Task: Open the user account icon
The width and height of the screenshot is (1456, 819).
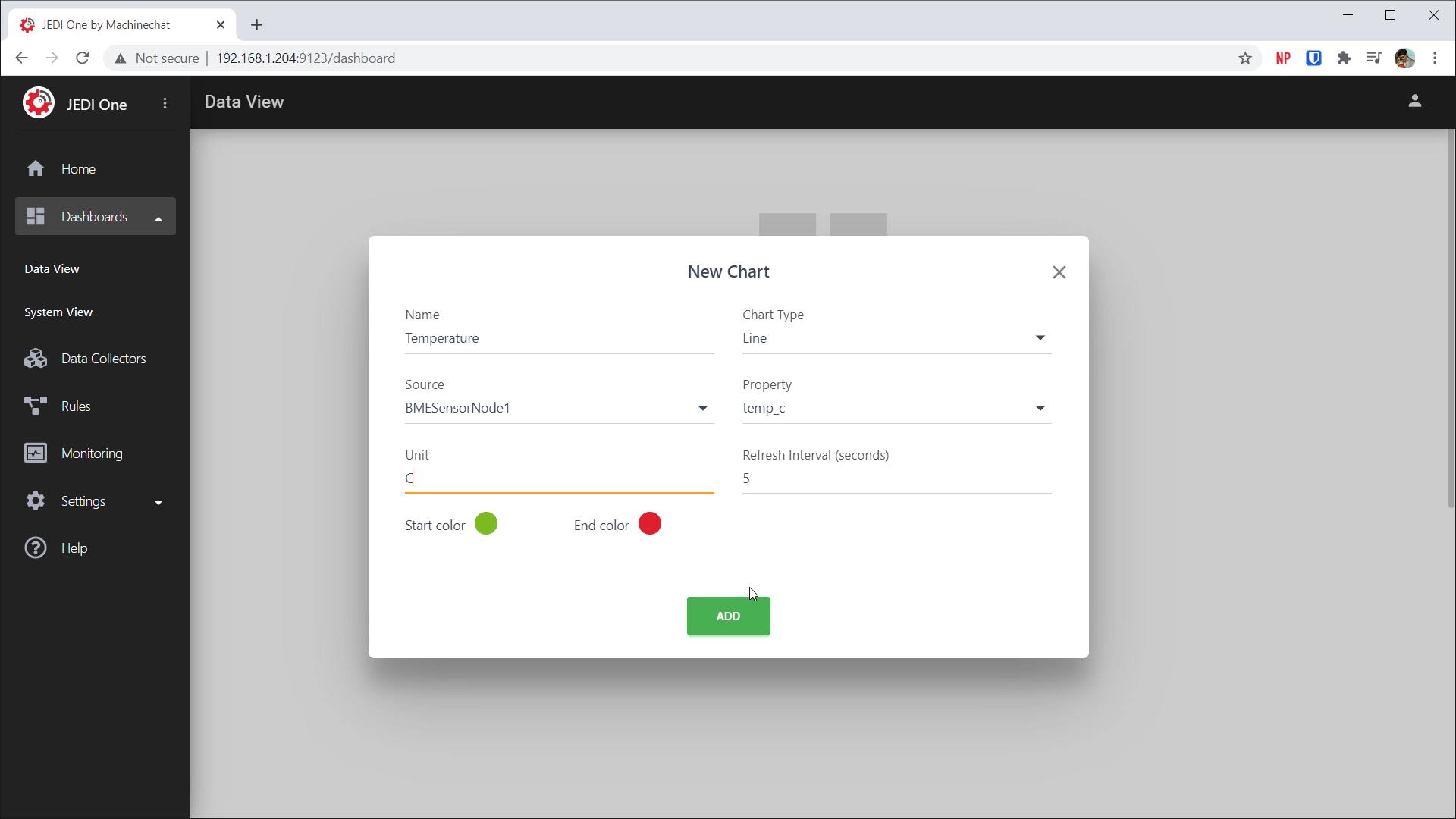Action: pyautogui.click(x=1414, y=101)
